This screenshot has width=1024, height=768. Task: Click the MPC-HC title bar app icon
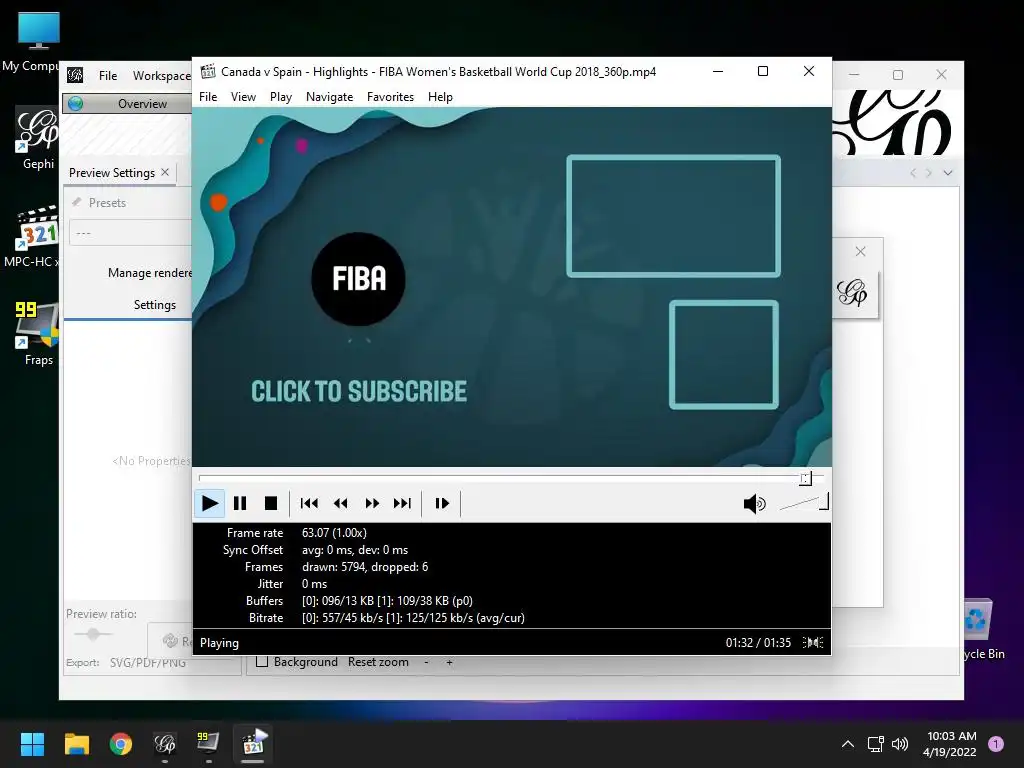[x=208, y=71]
